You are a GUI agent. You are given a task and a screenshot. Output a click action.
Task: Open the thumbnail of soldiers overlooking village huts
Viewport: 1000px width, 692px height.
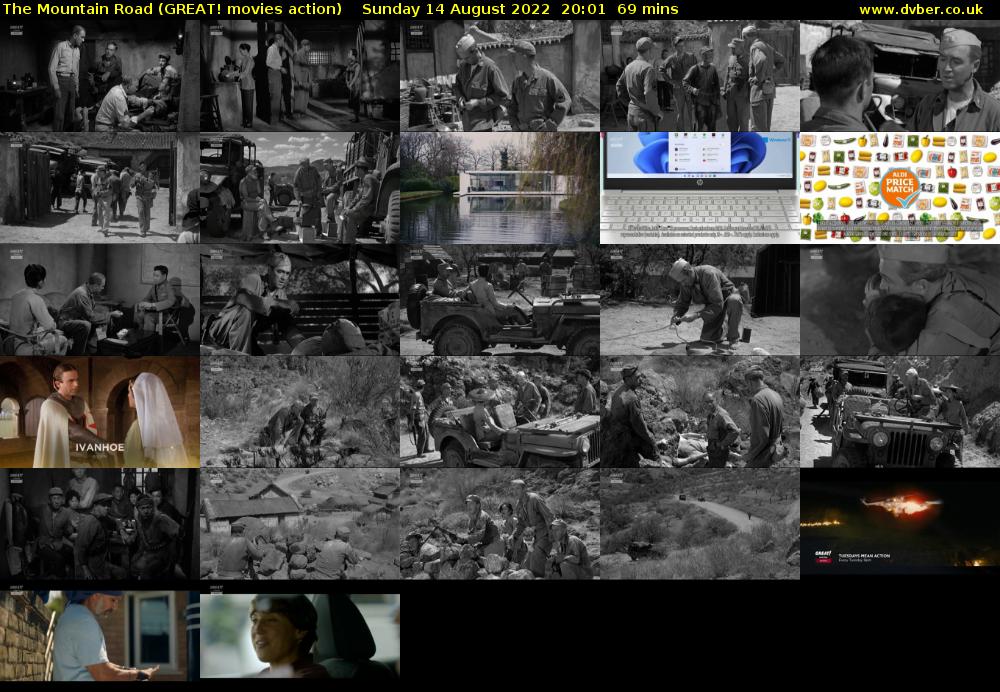pos(300,524)
